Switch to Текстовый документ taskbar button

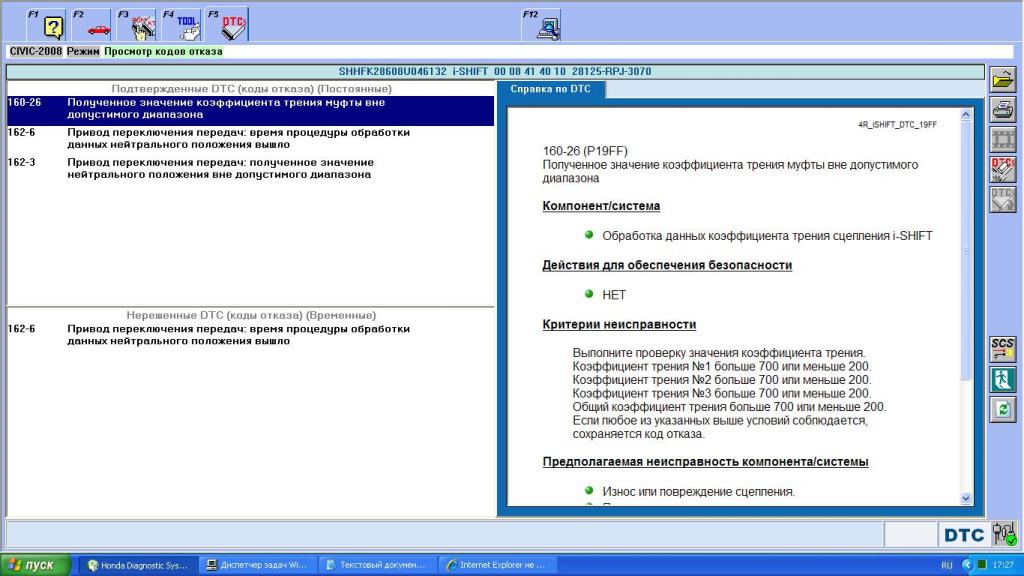pos(377,565)
